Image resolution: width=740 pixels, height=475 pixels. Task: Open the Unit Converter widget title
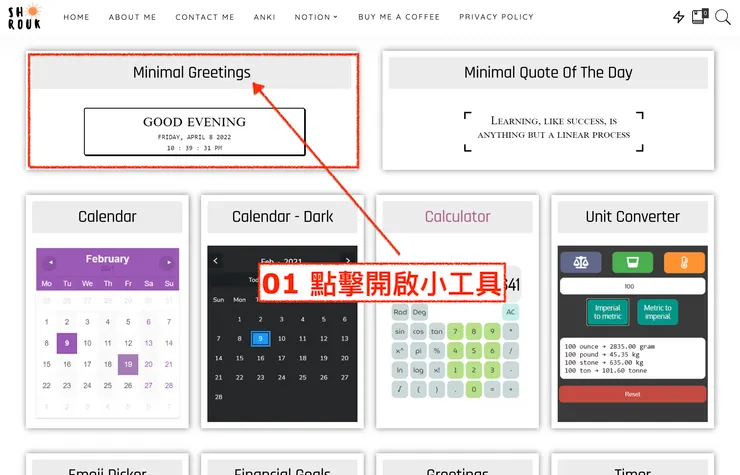point(632,216)
